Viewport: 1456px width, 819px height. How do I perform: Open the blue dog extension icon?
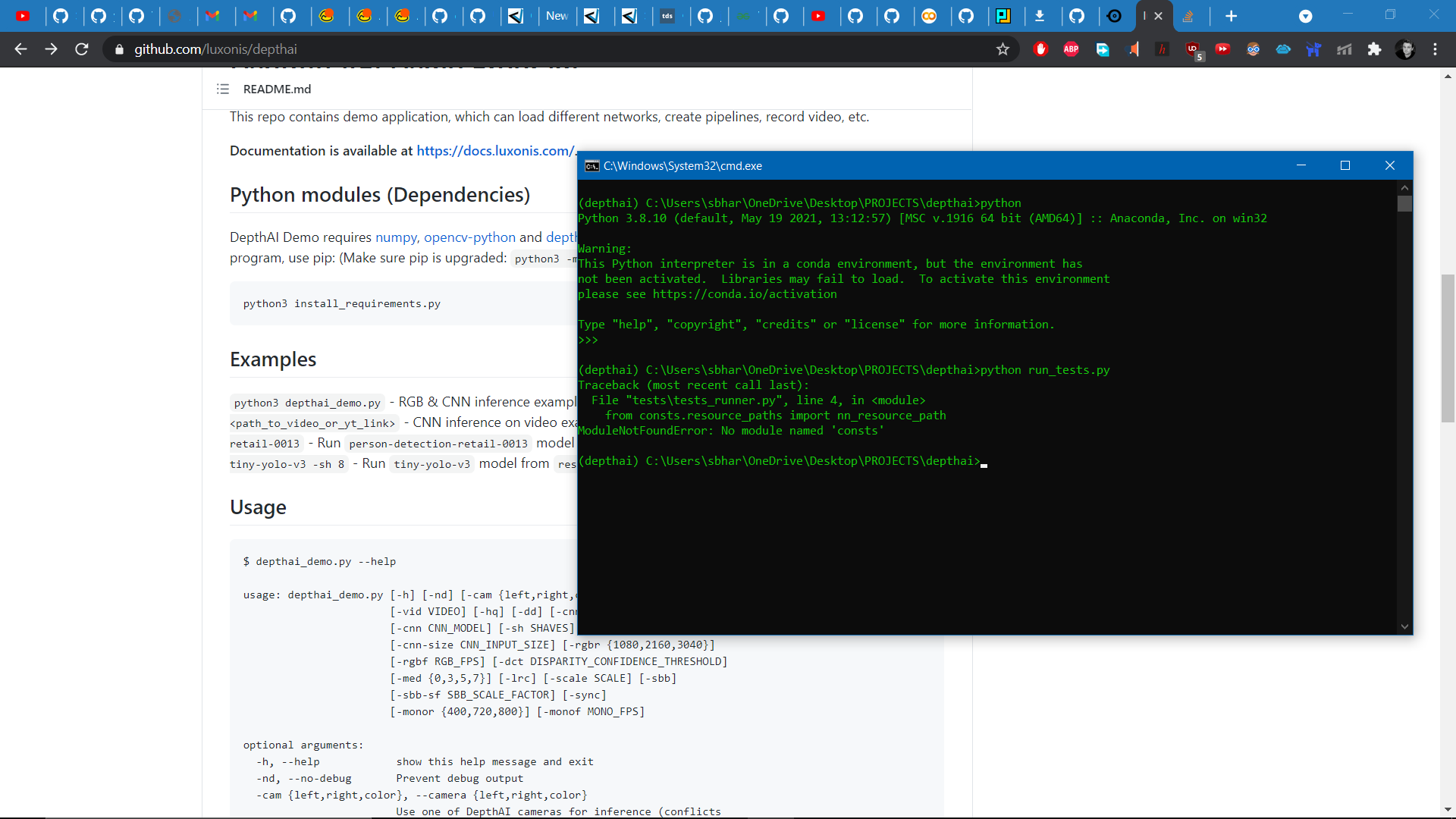1313,49
